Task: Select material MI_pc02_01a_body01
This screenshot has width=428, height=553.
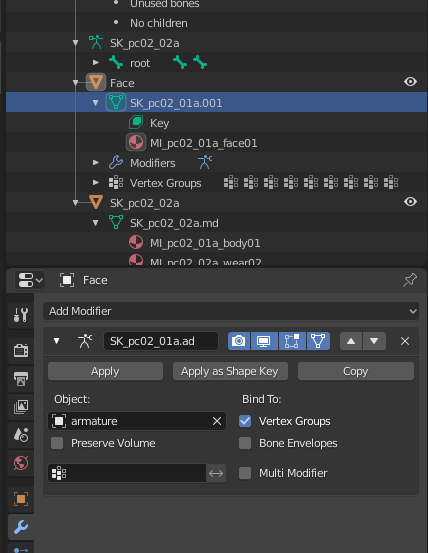Action: [x=205, y=243]
